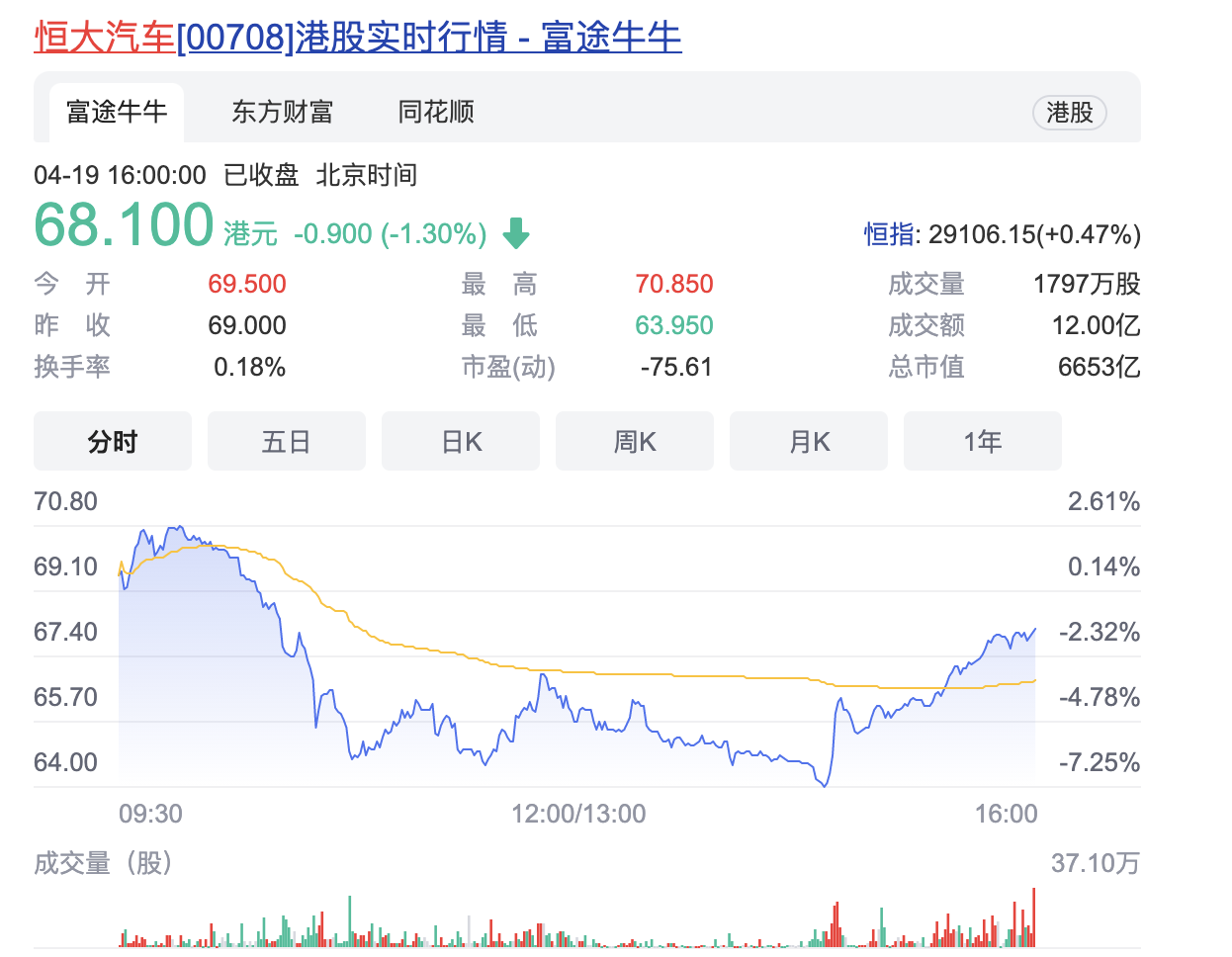Viewport: 1232px width, 957px height.
Task: Click the intraday price line chart area
Action: (577, 655)
